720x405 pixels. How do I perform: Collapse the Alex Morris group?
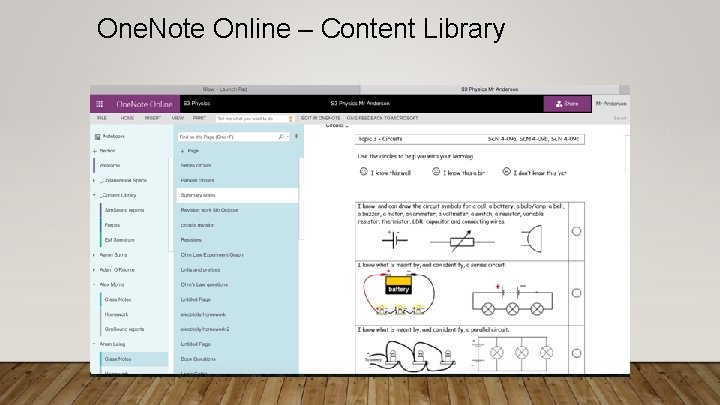click(94, 285)
